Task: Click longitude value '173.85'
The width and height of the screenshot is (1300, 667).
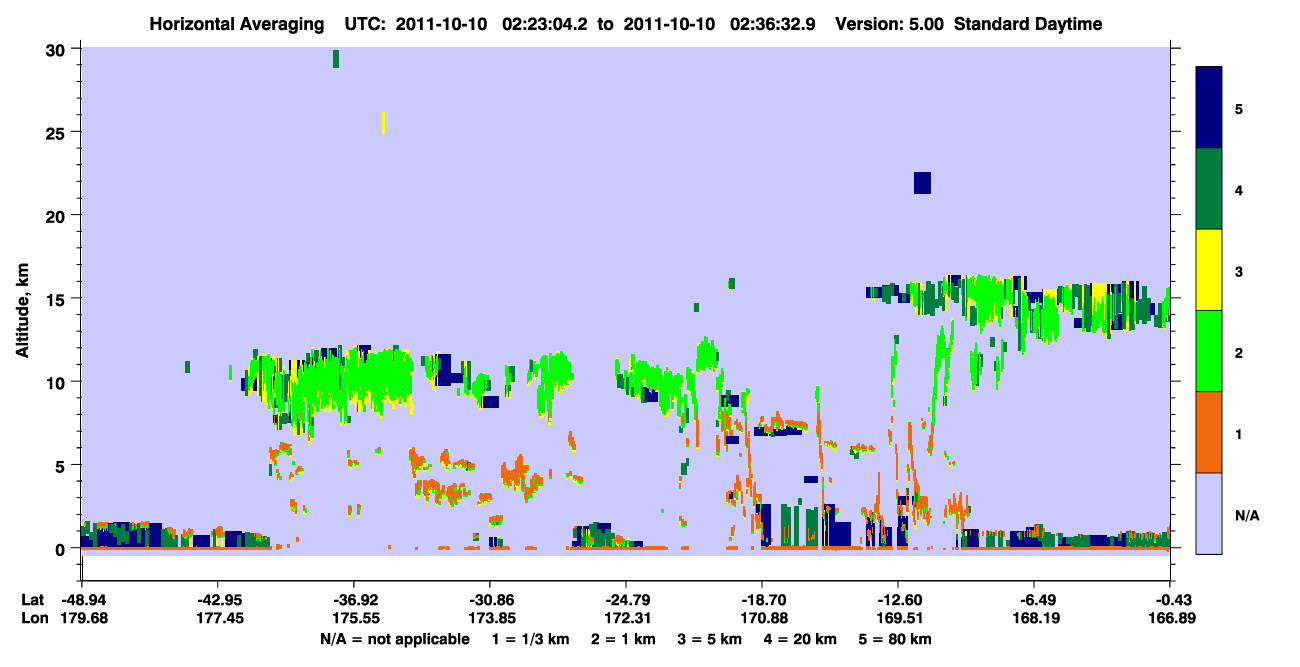Action: pos(490,619)
